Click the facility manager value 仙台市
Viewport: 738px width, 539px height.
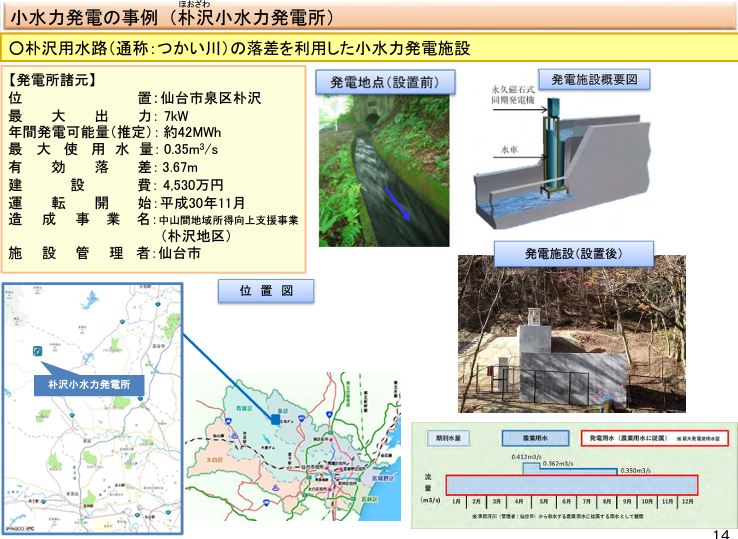(x=179, y=253)
